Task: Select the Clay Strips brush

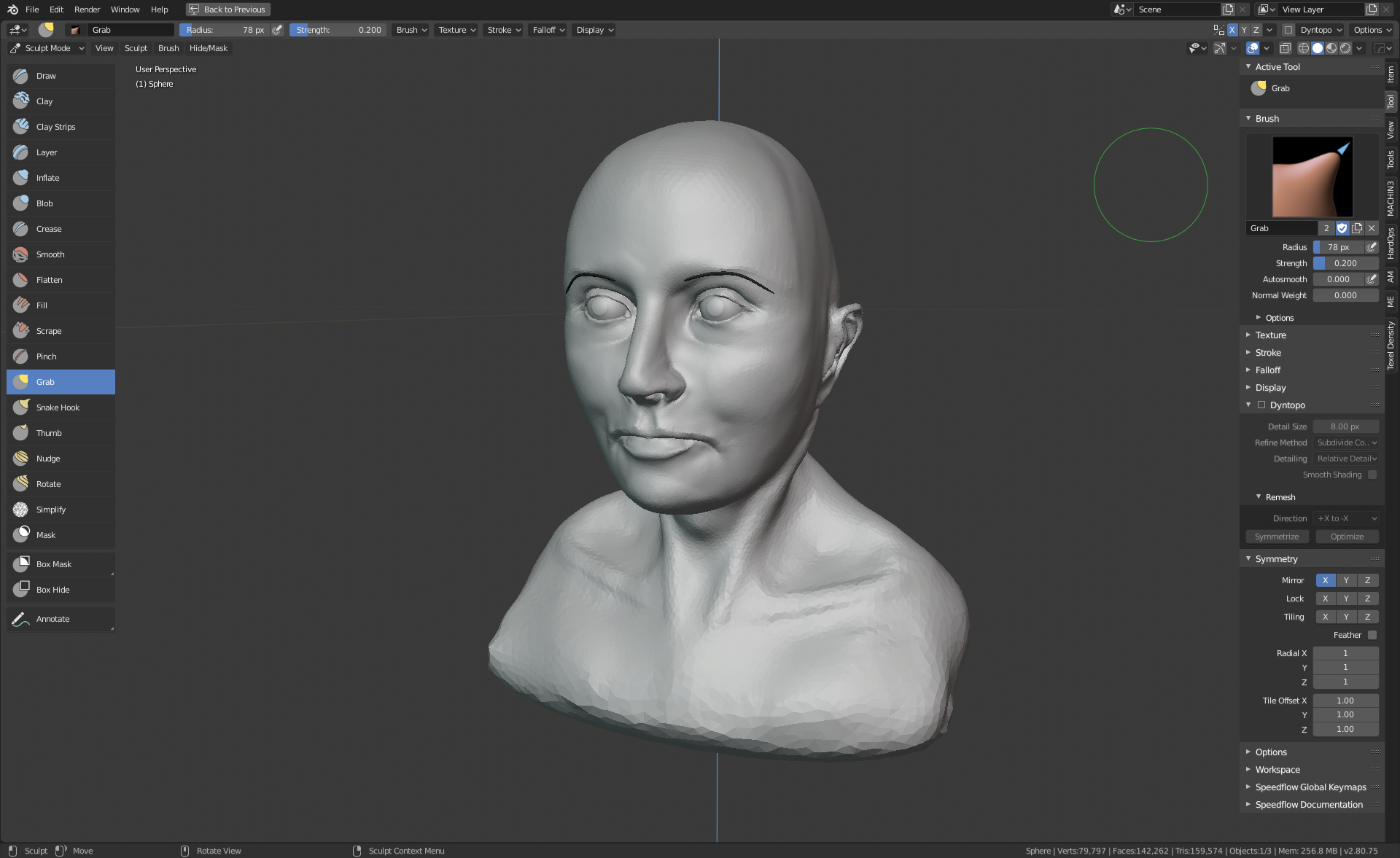Action: [x=56, y=127]
